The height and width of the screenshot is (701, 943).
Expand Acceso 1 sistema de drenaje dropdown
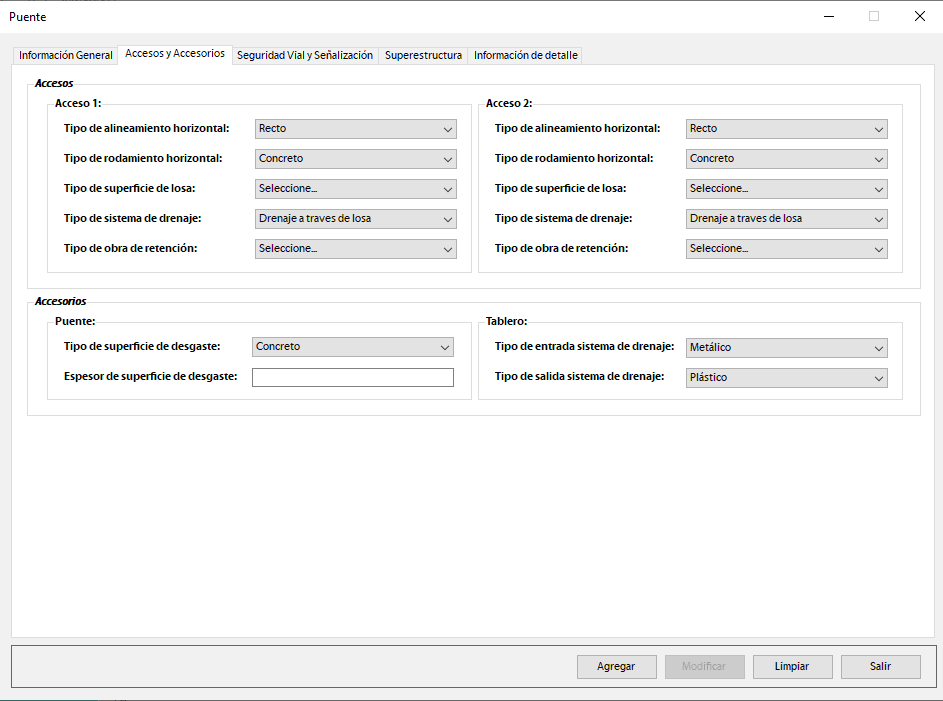pos(356,219)
